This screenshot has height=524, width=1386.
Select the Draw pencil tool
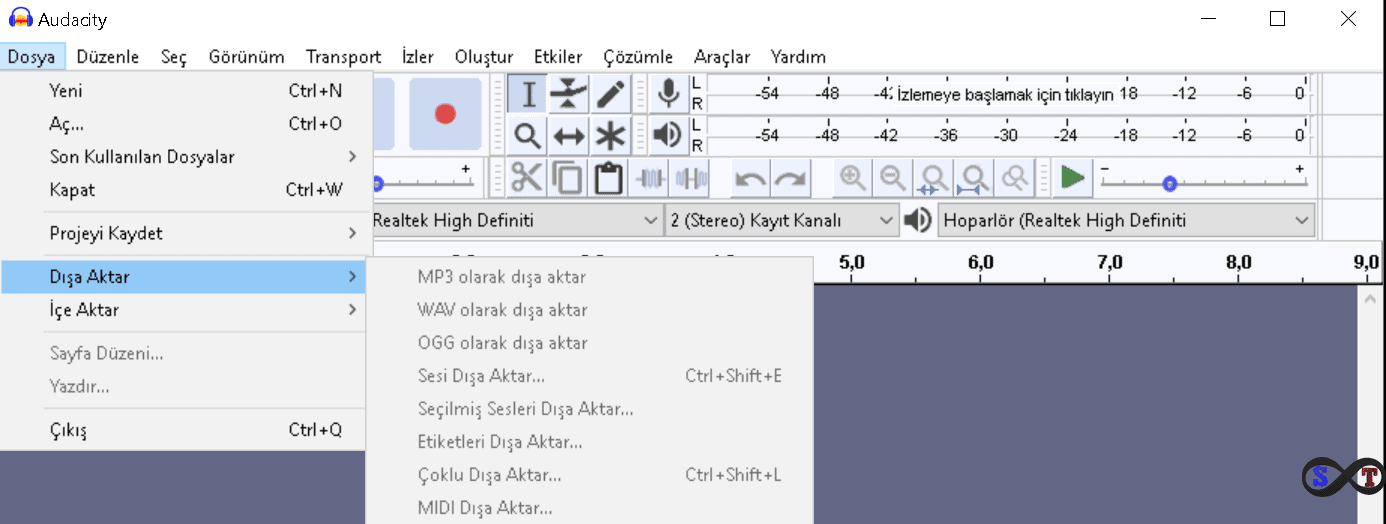click(x=609, y=95)
